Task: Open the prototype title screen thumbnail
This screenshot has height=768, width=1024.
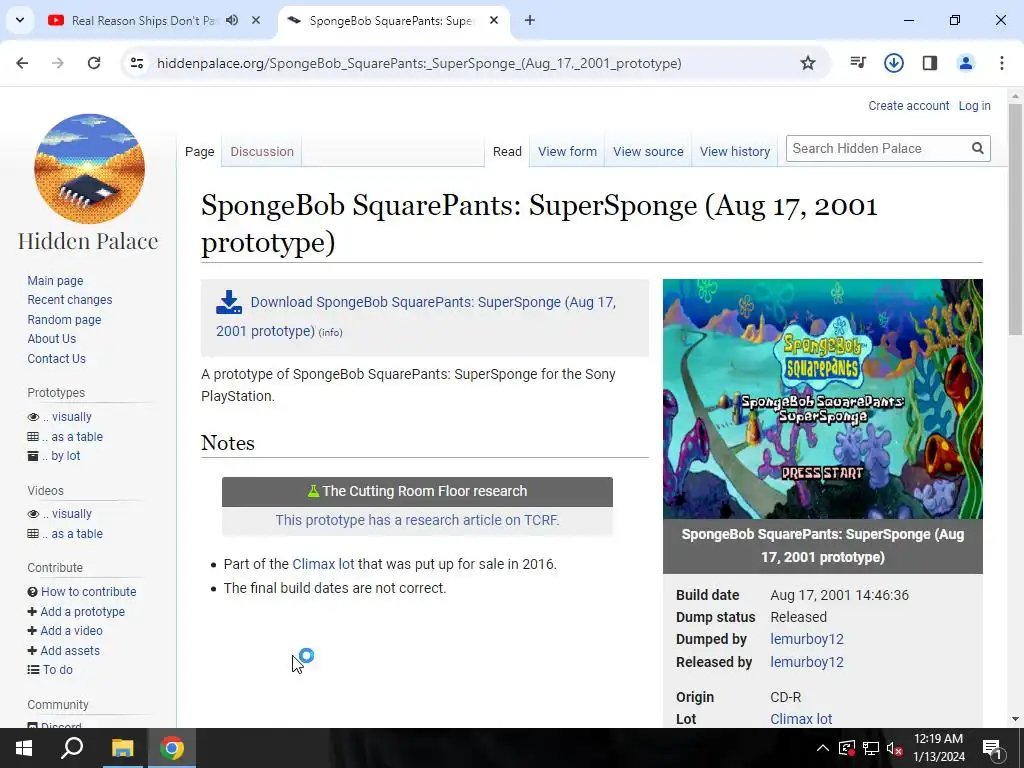Action: coord(822,399)
